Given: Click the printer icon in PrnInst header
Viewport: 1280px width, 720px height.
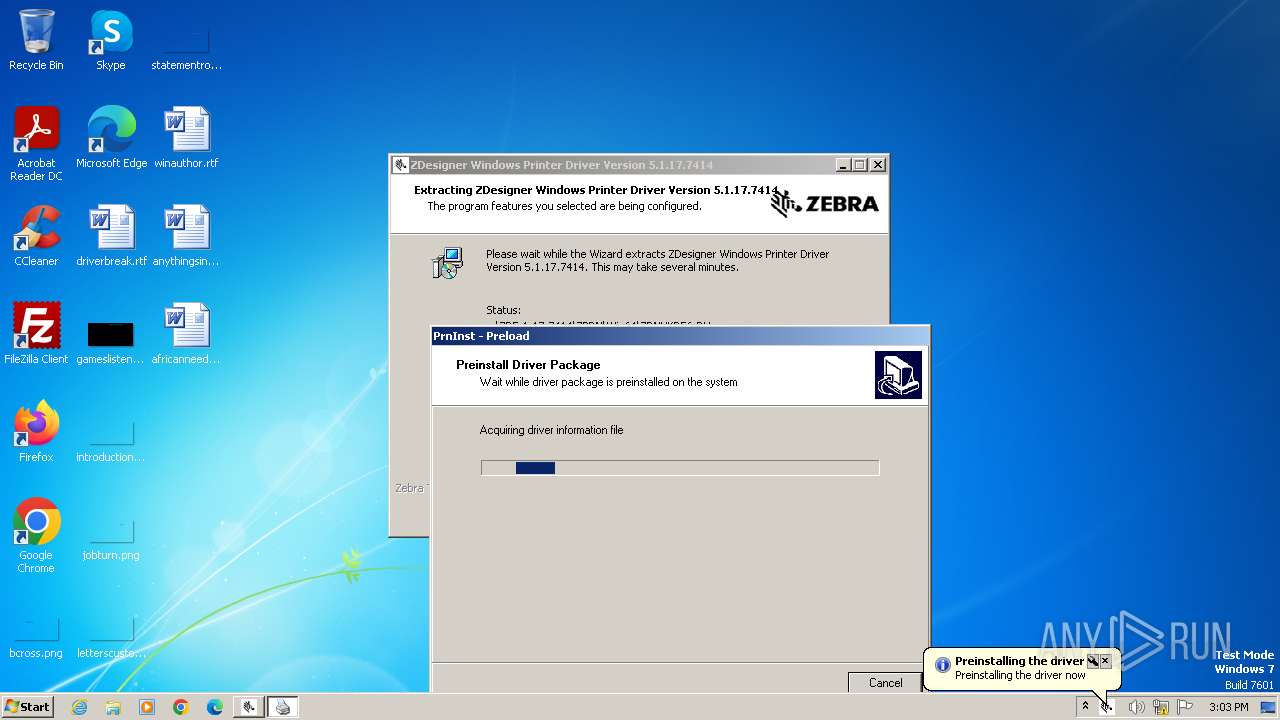Looking at the screenshot, I should (898, 375).
